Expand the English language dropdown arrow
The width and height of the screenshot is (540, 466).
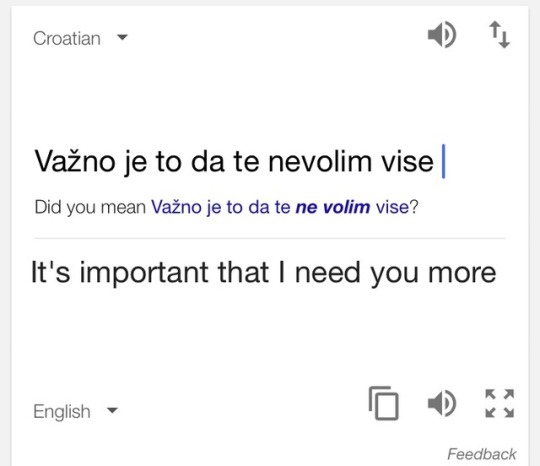[112, 410]
